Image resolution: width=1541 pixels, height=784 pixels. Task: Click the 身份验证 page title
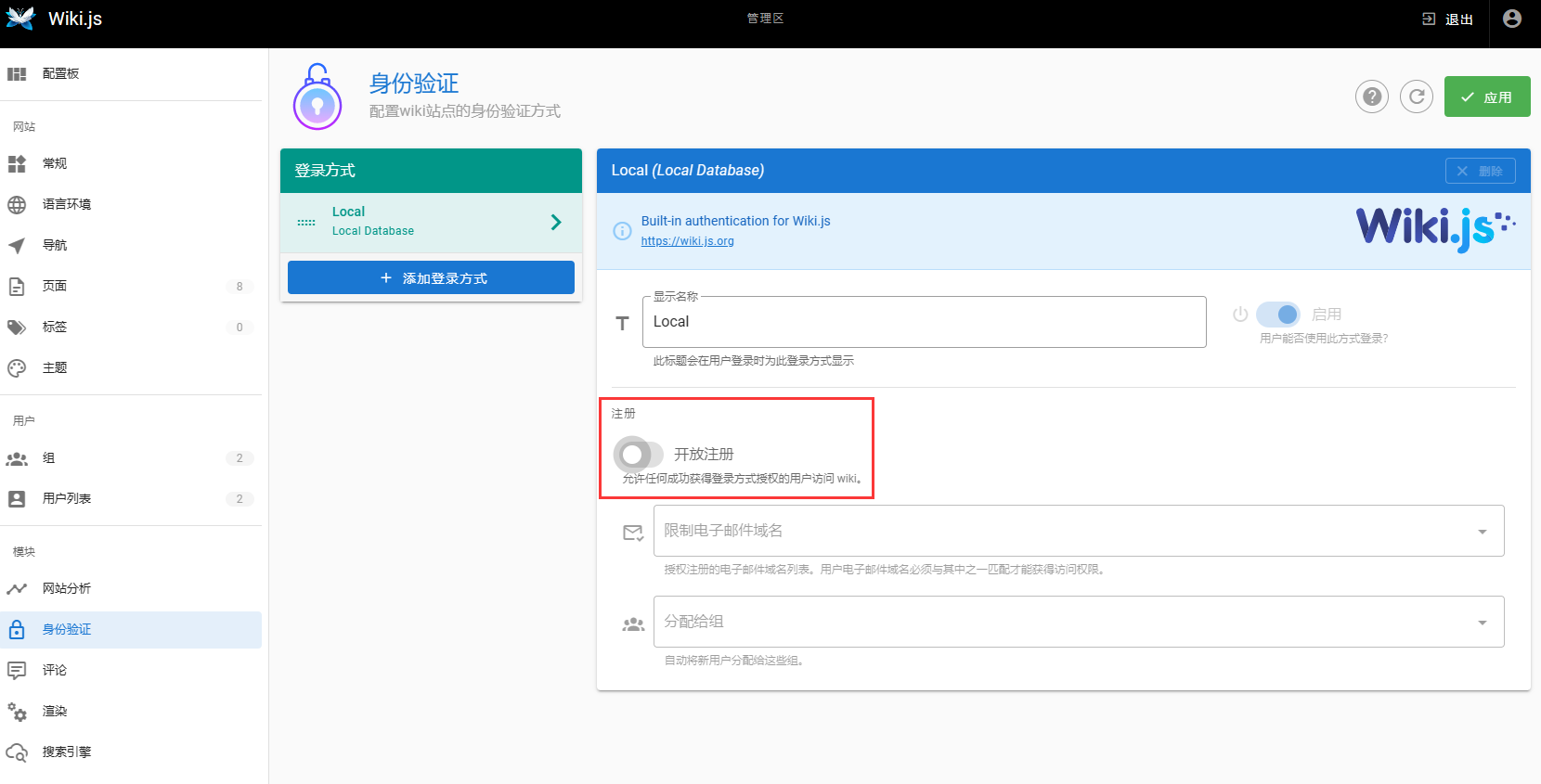414,84
